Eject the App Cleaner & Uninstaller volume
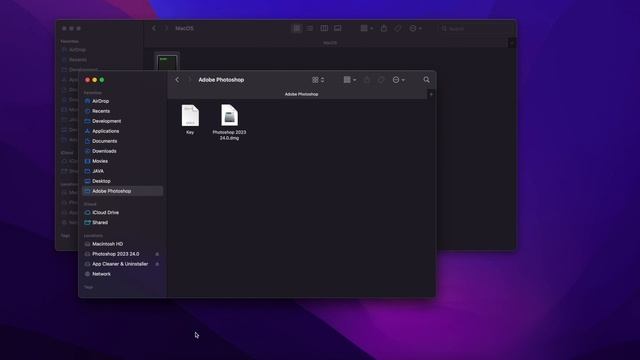Image resolution: width=640 pixels, height=360 pixels. coord(157,264)
